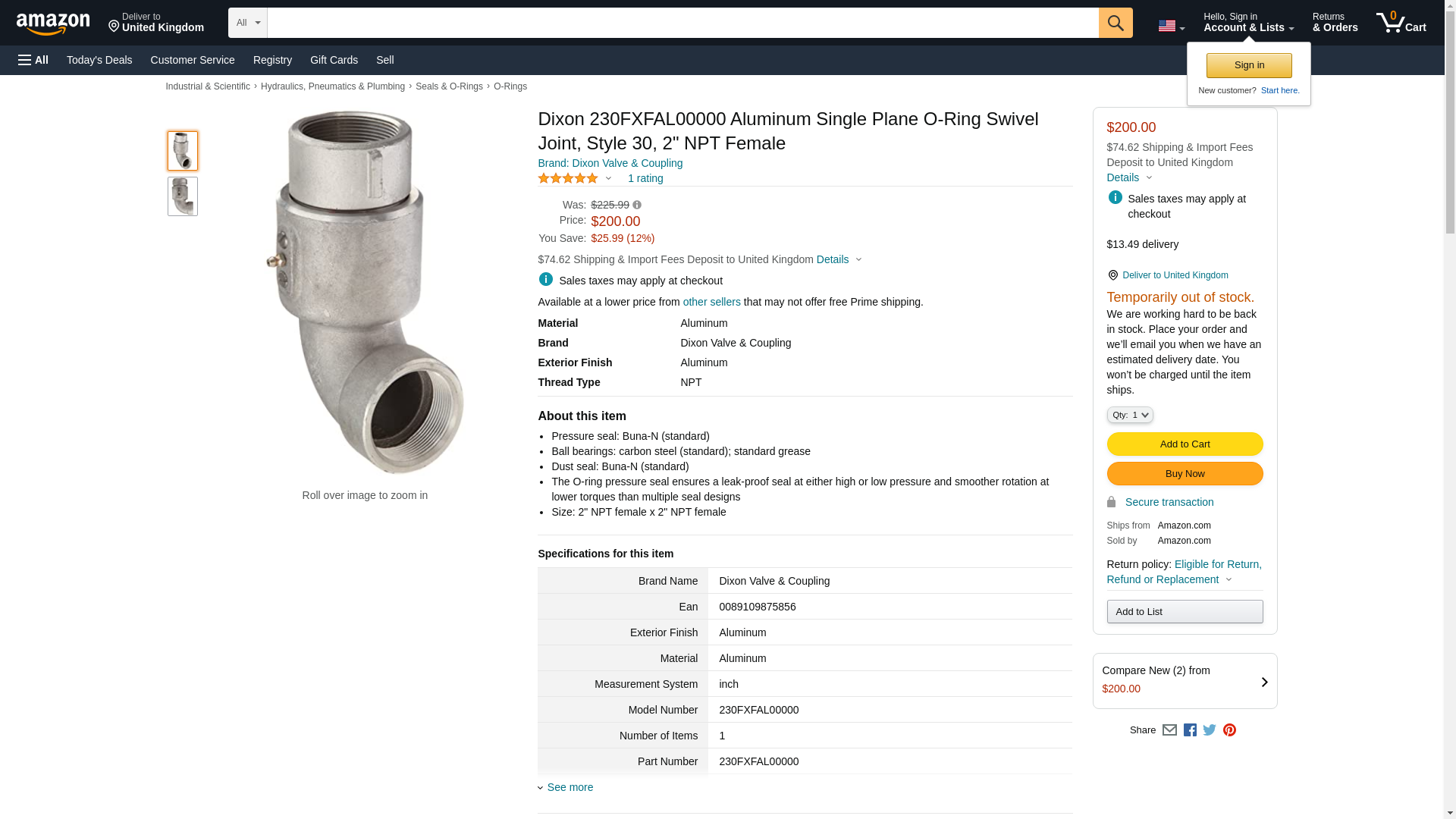Viewport: 1456px width, 819px height.
Task: Open the Qty quantity dropdown
Action: tap(1129, 415)
